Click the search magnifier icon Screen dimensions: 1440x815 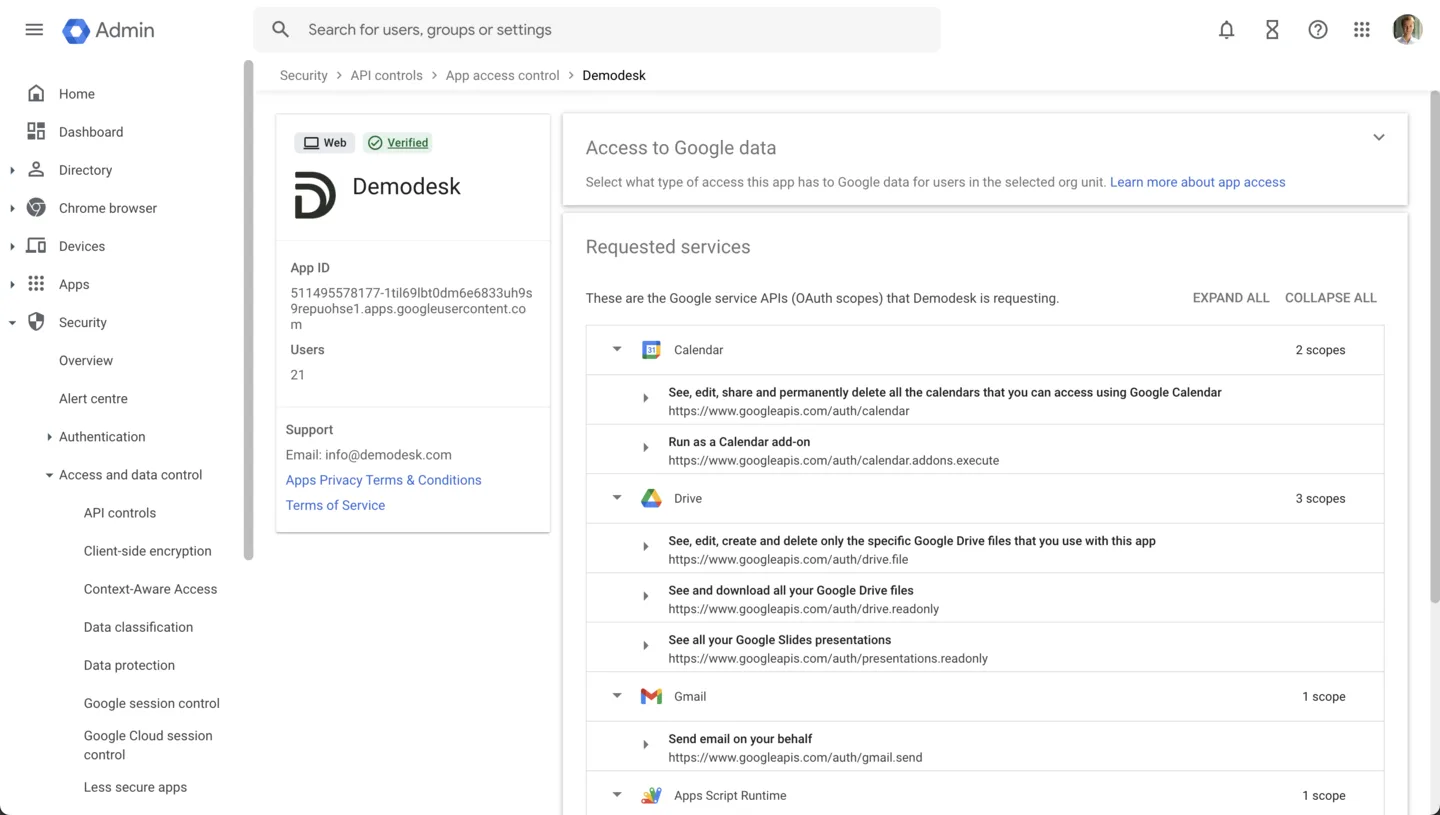281,30
